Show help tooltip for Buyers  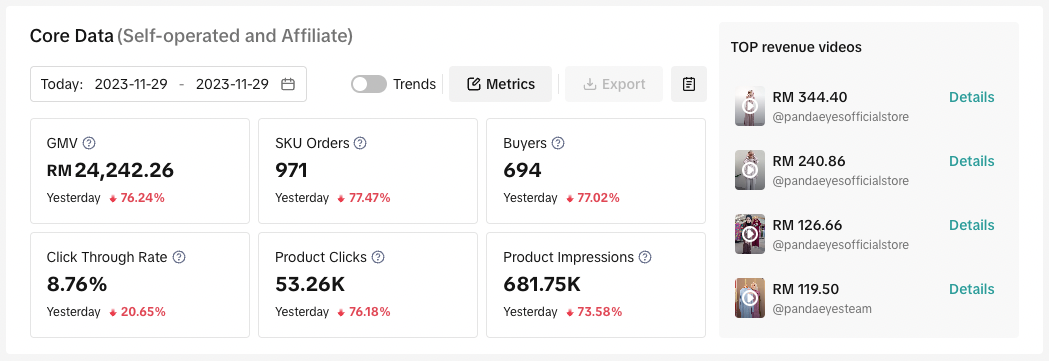558,143
